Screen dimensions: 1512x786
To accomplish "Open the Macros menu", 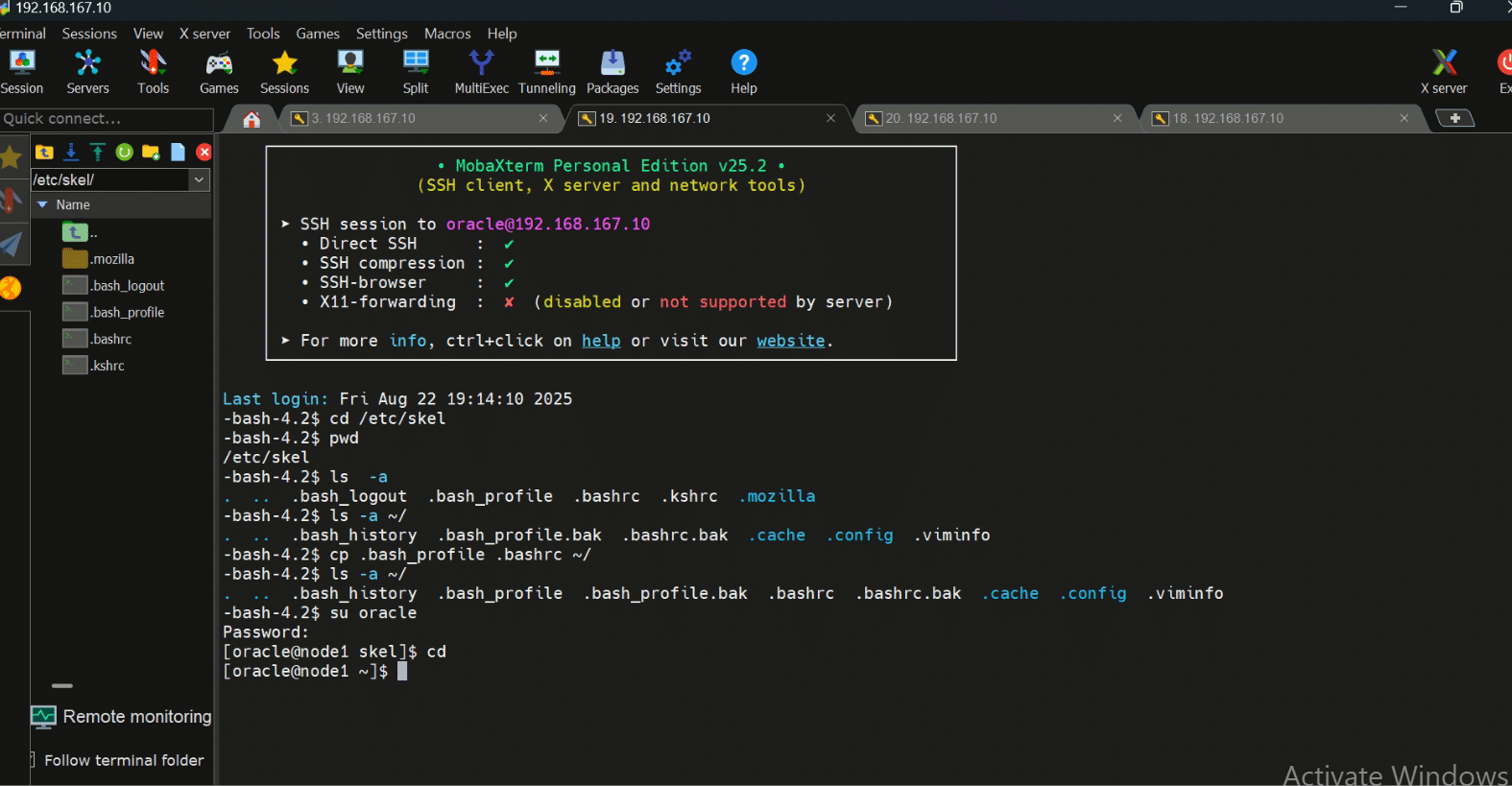I will [447, 34].
